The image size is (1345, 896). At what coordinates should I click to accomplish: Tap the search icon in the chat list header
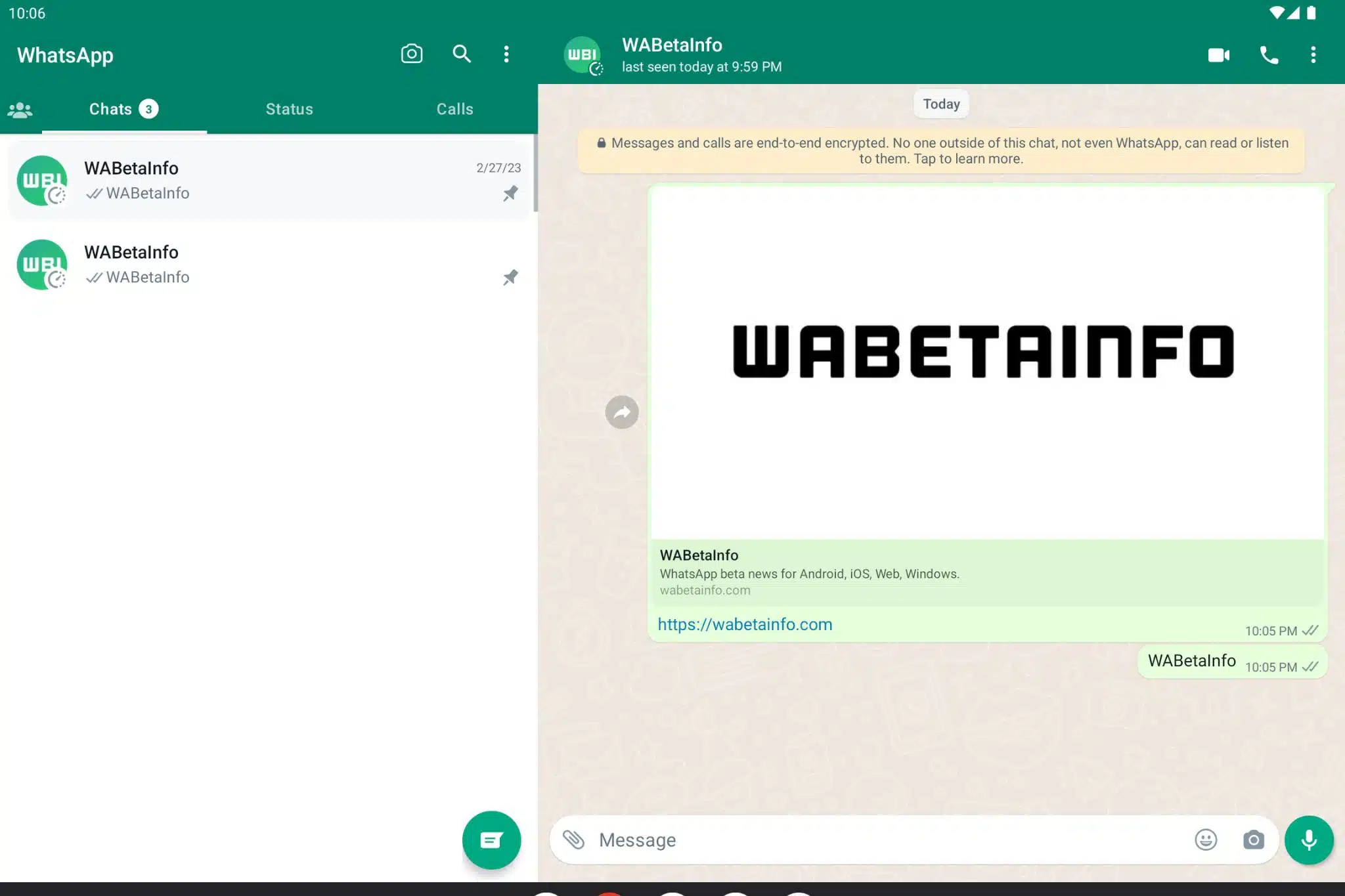(462, 54)
